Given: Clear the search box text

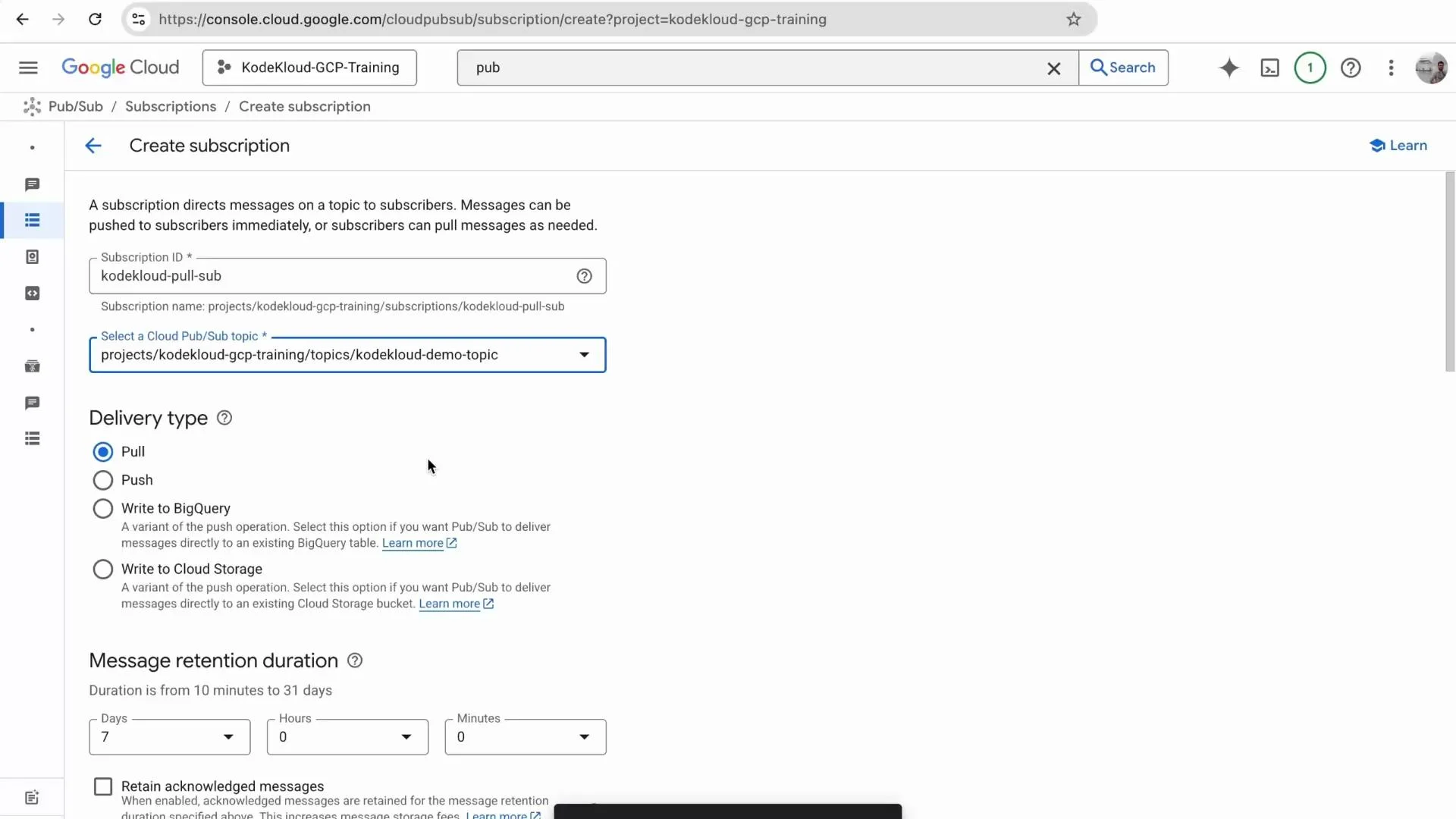Looking at the screenshot, I should pyautogui.click(x=1053, y=68).
